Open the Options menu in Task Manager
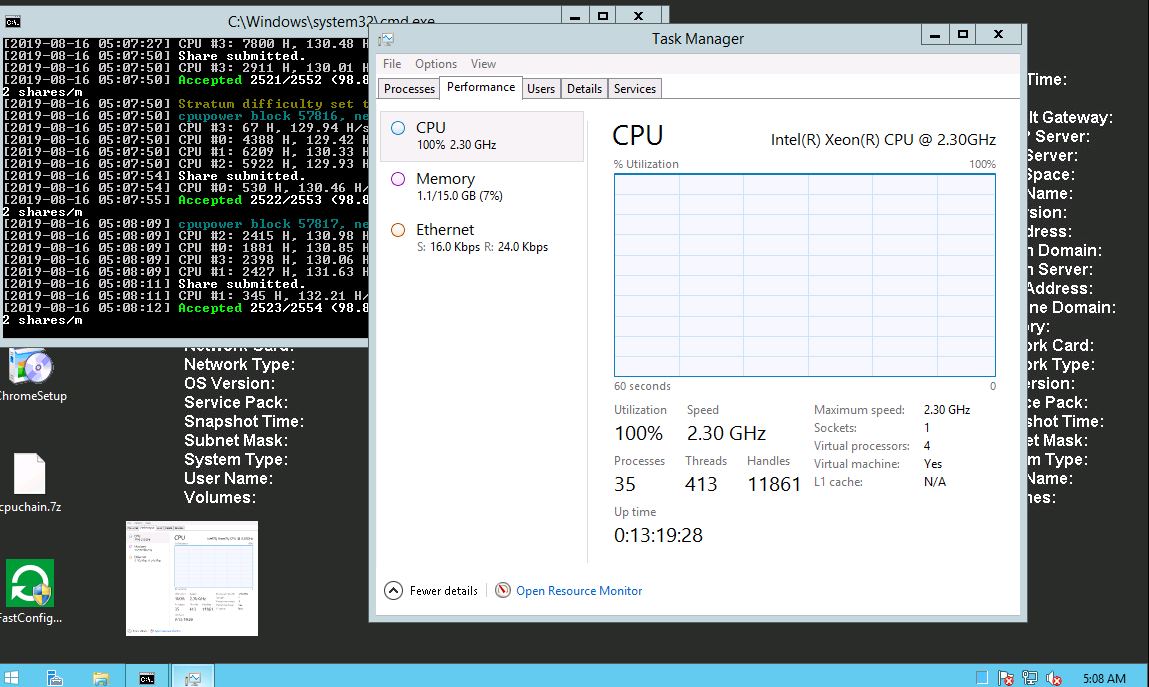Screen dimensions: 1149x687 point(436,64)
